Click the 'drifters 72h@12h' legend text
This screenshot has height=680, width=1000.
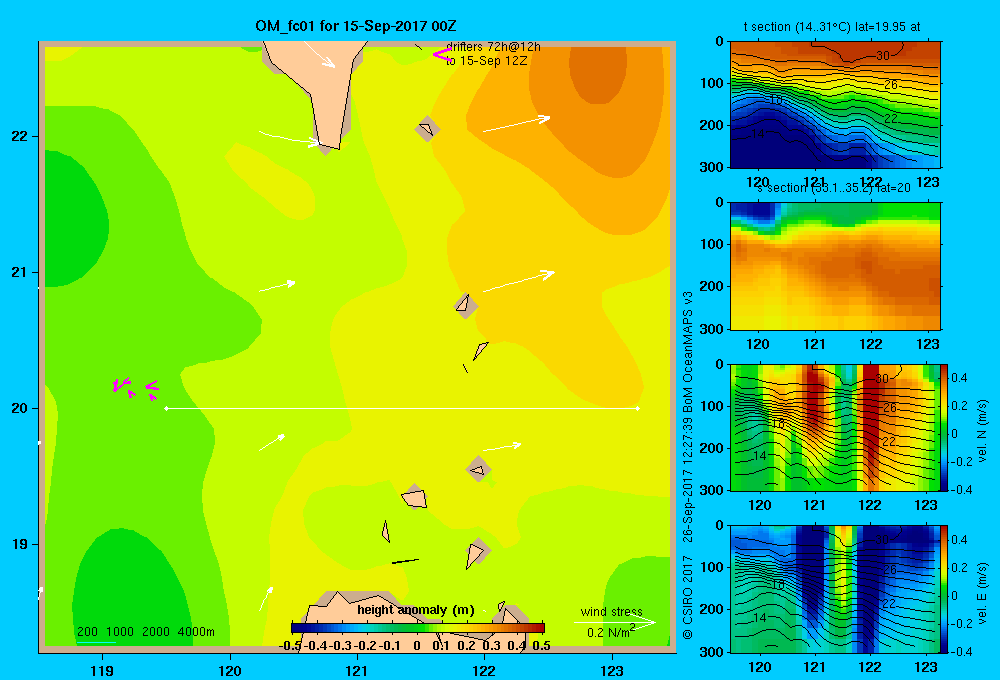493,47
